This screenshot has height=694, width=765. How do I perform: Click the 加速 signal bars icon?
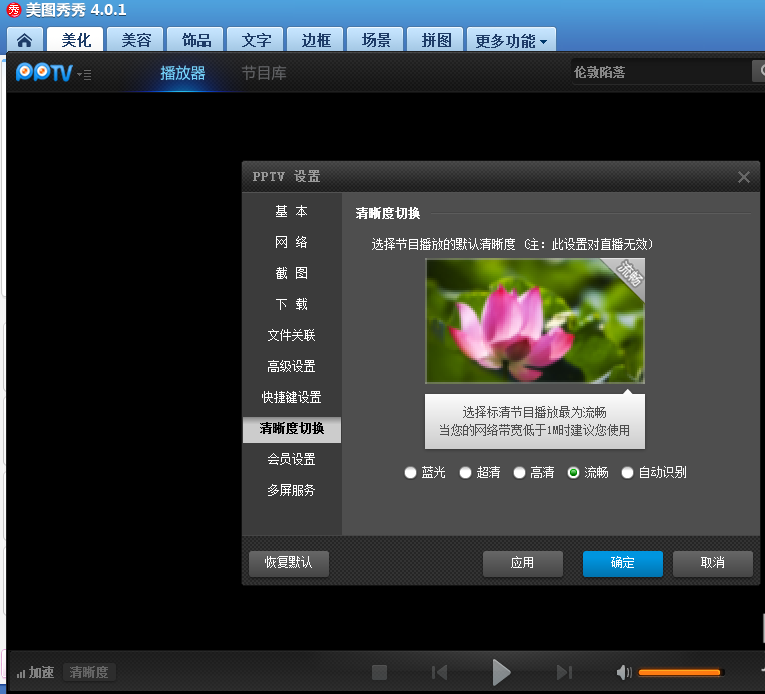(x=20, y=674)
